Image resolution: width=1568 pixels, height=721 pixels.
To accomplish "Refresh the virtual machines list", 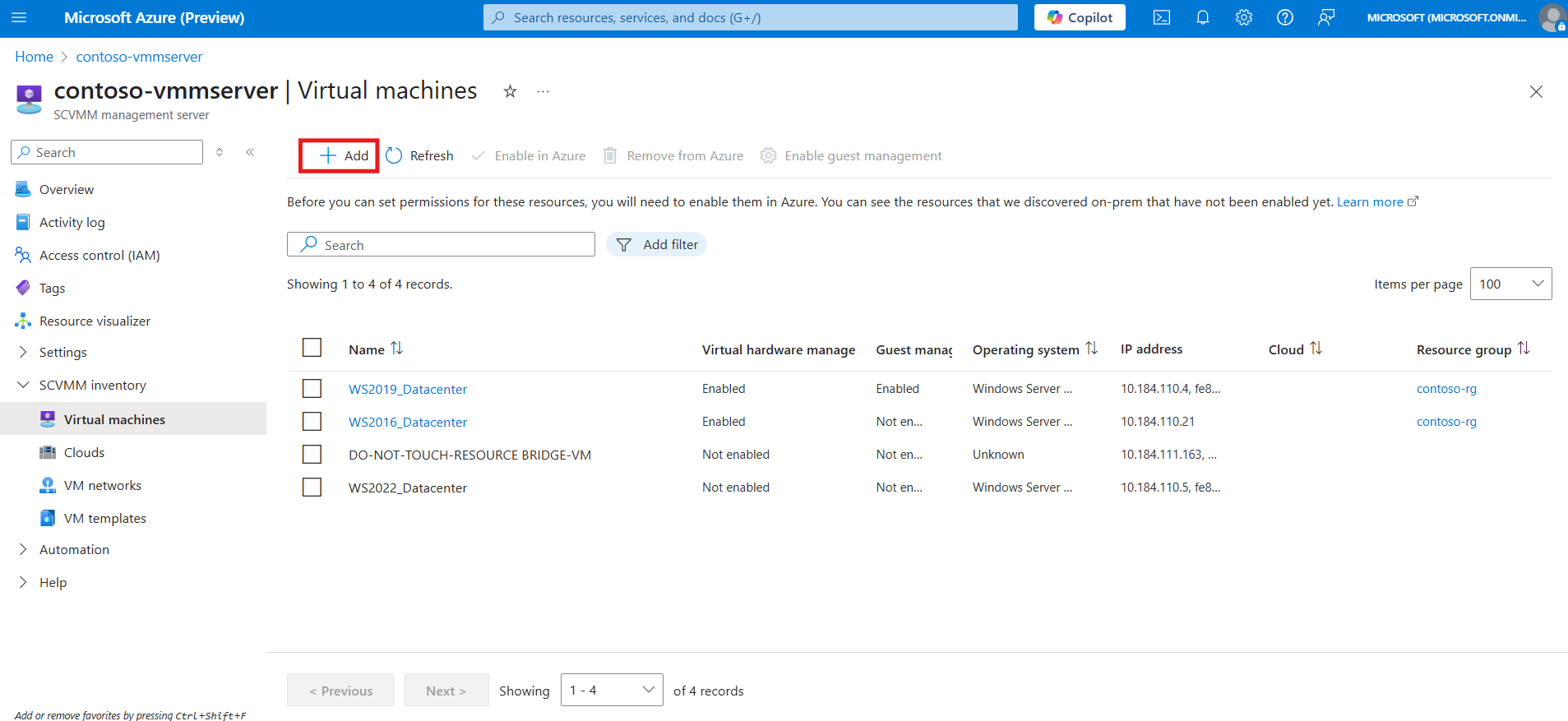I will click(420, 155).
